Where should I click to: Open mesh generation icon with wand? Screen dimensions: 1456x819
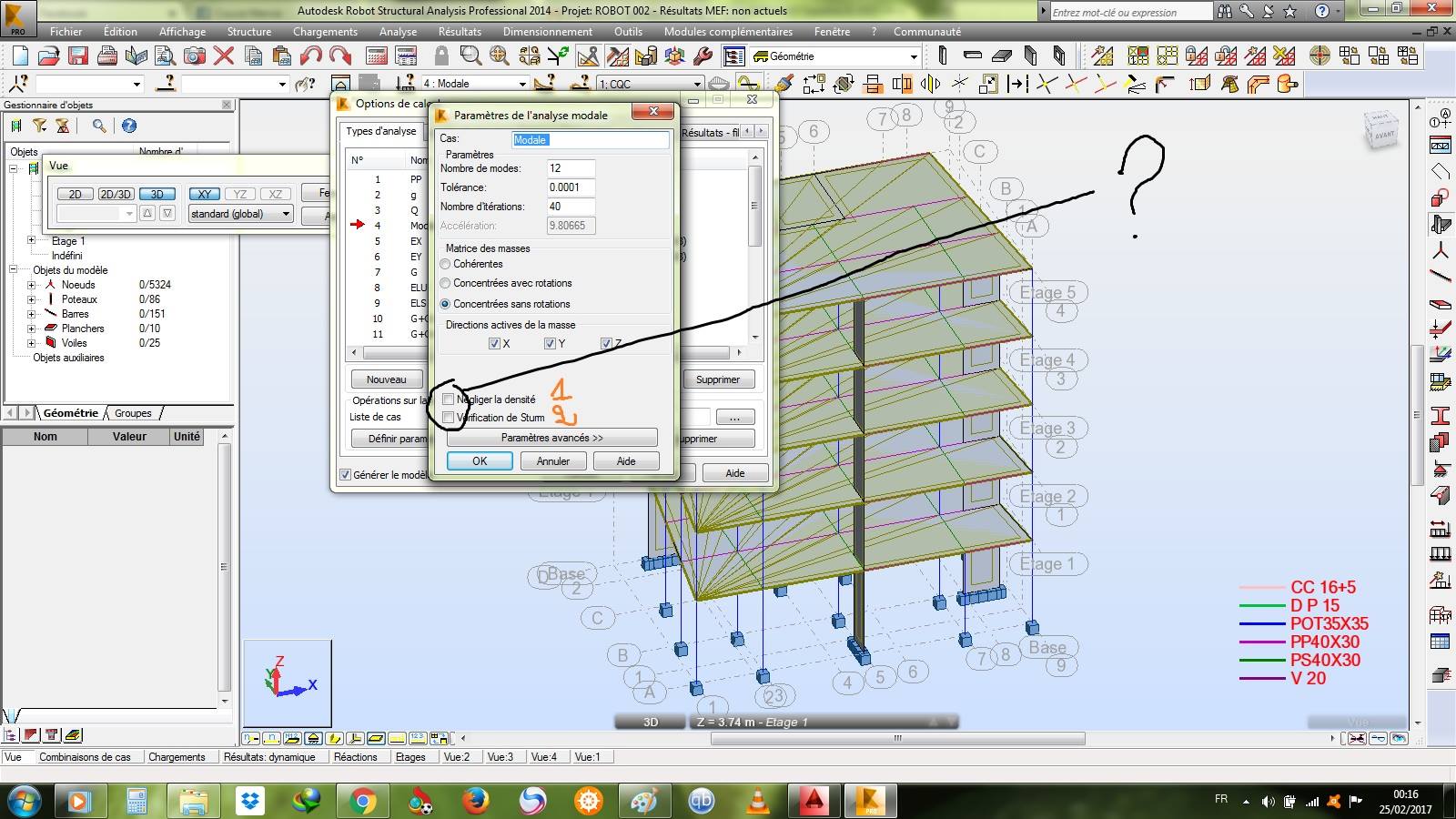[x=1102, y=56]
